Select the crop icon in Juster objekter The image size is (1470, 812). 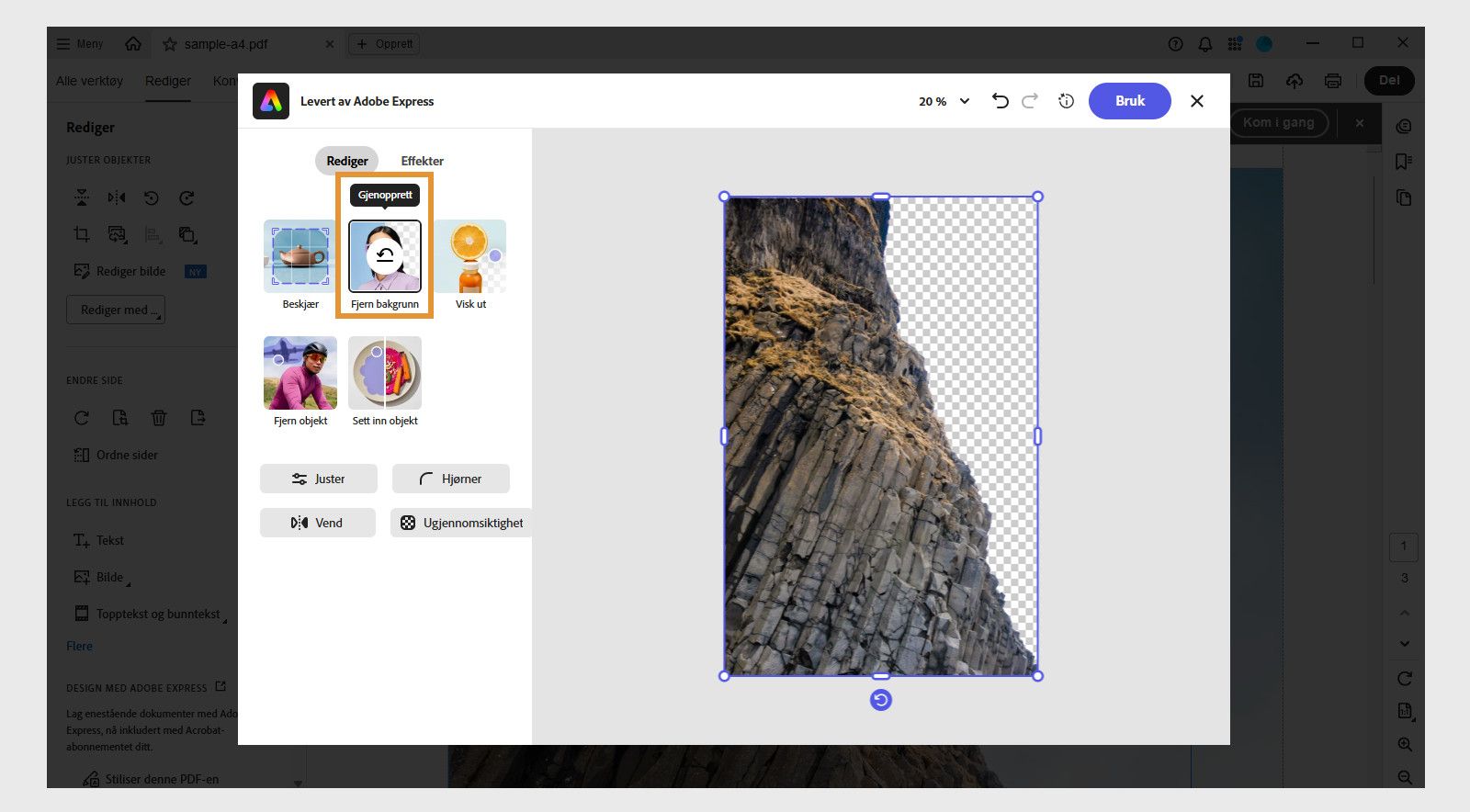tap(82, 234)
